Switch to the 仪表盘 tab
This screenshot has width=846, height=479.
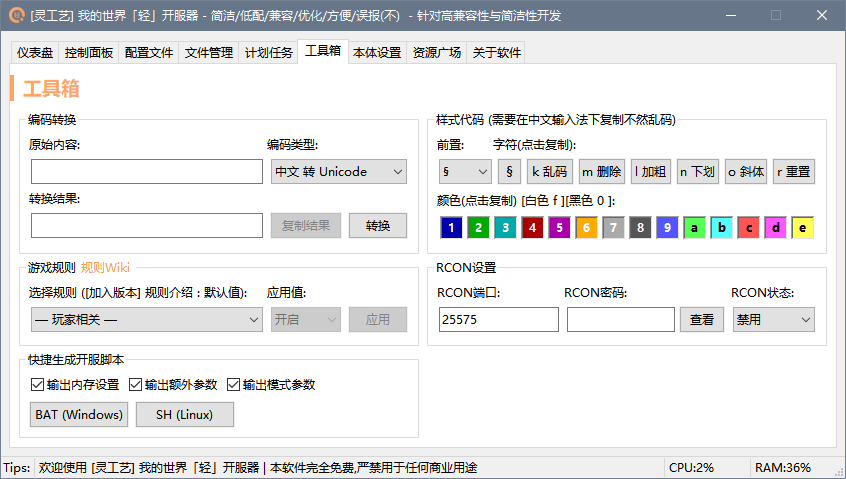(x=35, y=52)
